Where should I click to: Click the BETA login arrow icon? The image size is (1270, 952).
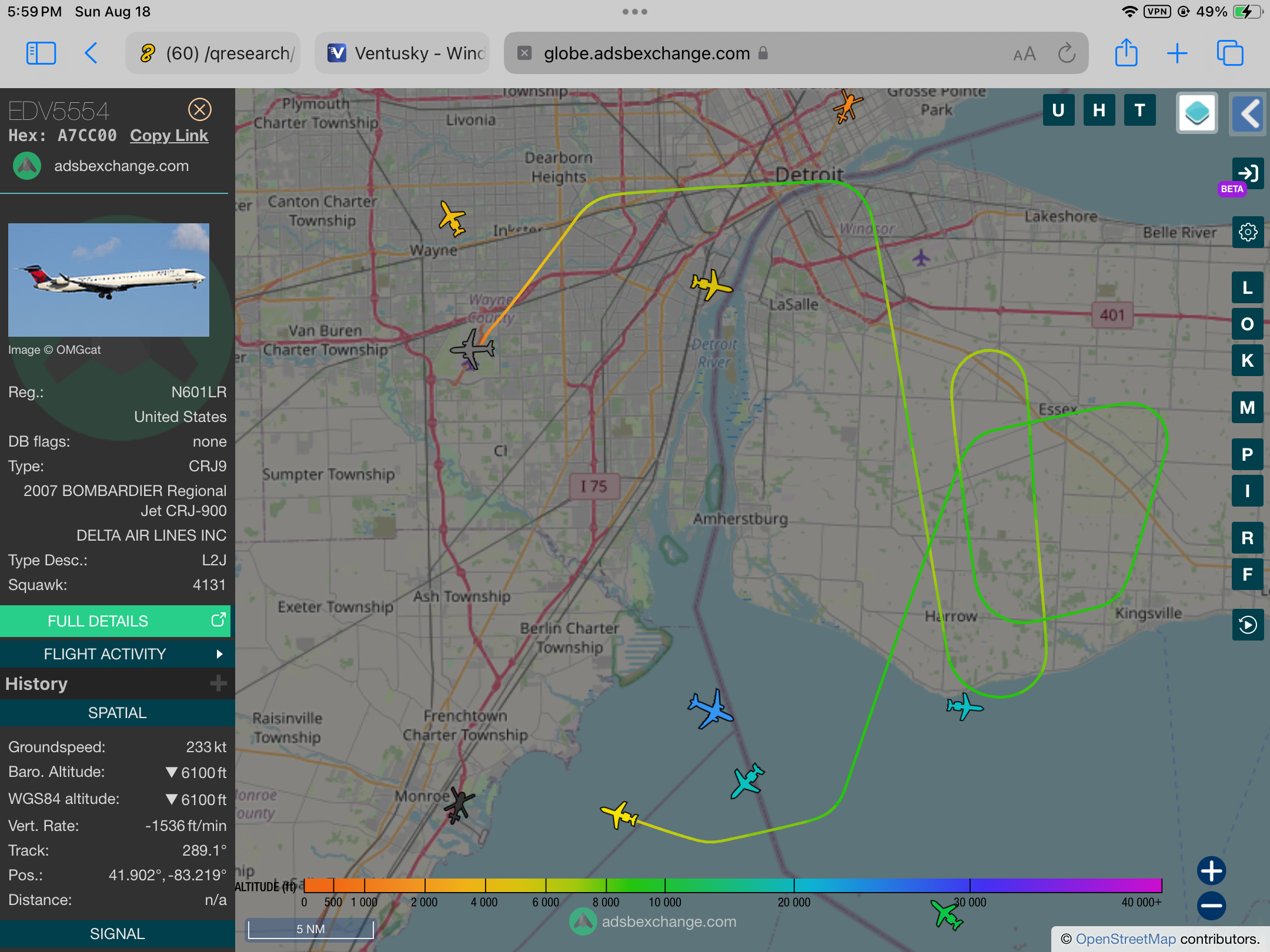(x=1248, y=173)
